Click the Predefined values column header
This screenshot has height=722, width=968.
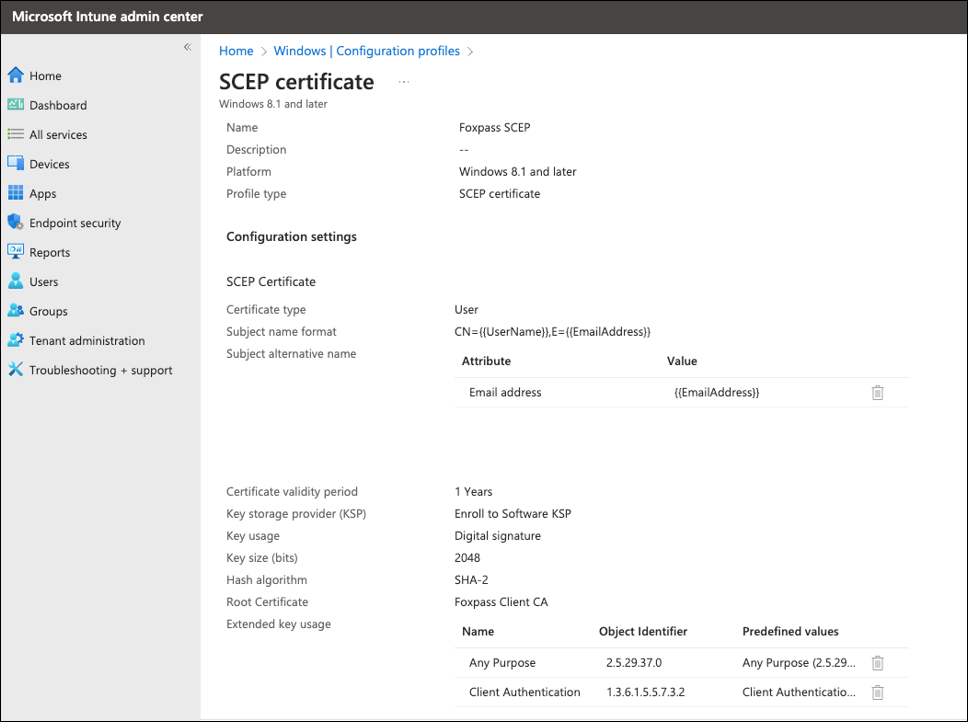pyautogui.click(x=790, y=632)
